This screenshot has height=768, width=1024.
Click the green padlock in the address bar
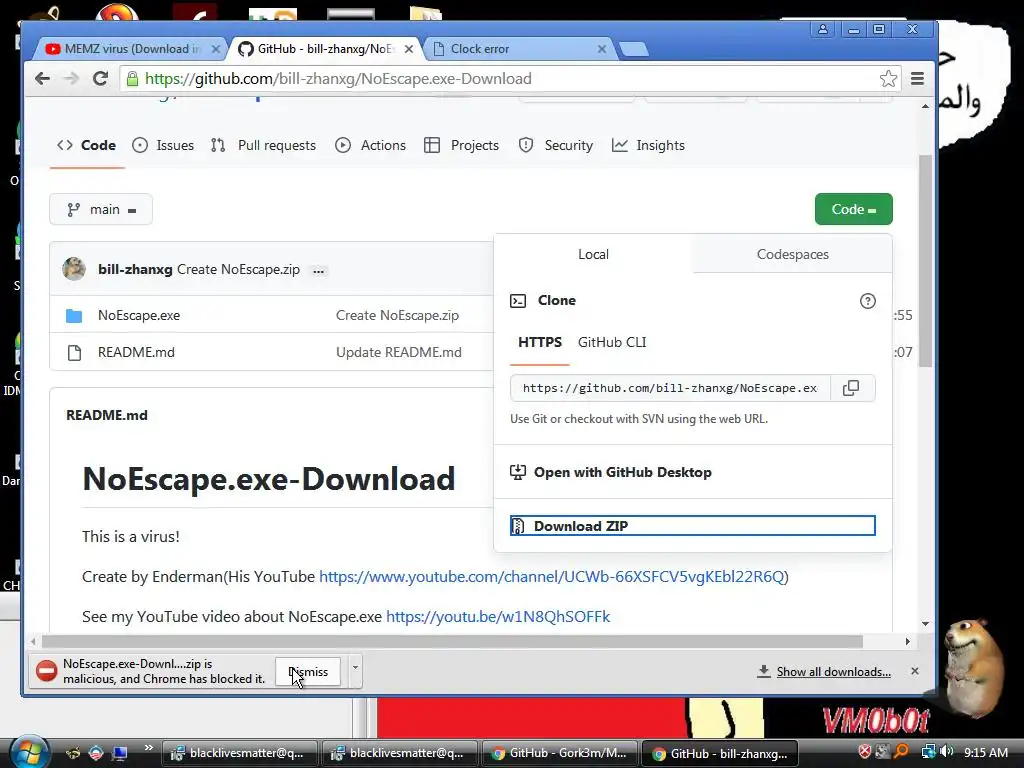[133, 79]
